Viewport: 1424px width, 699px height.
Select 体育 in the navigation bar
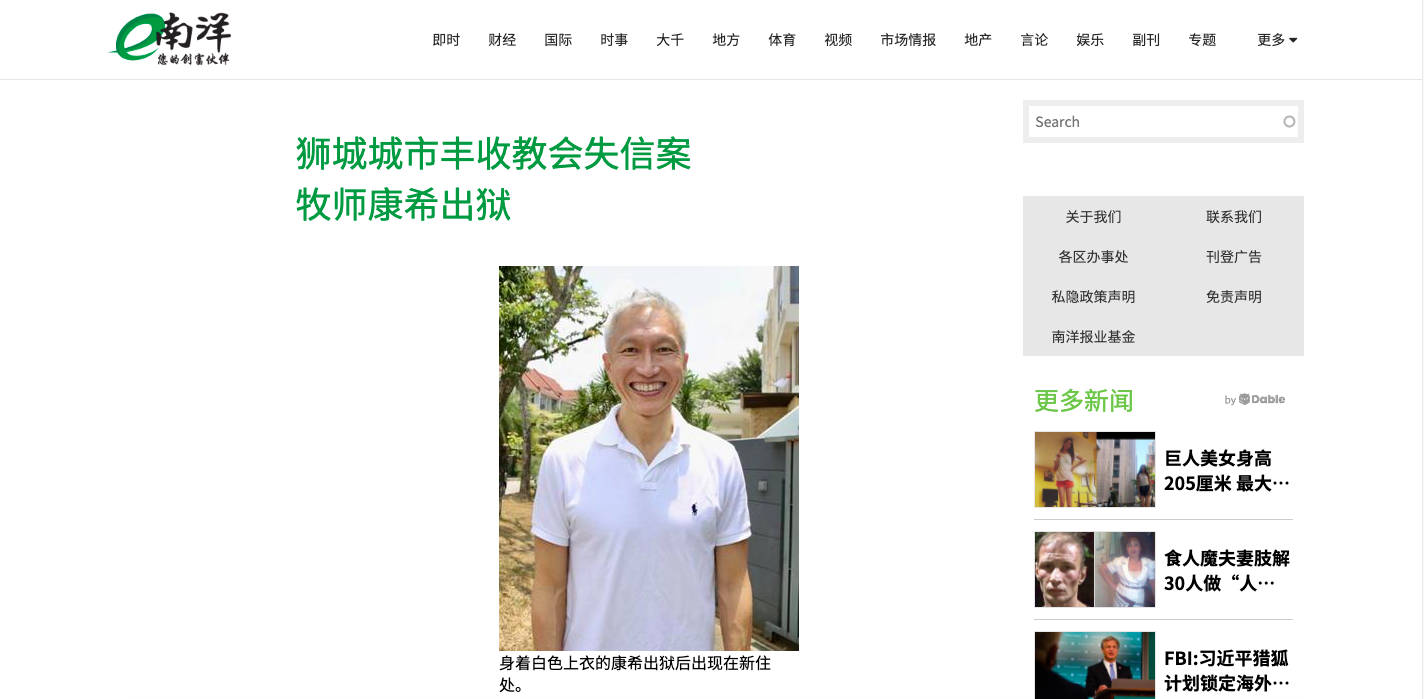coord(782,40)
